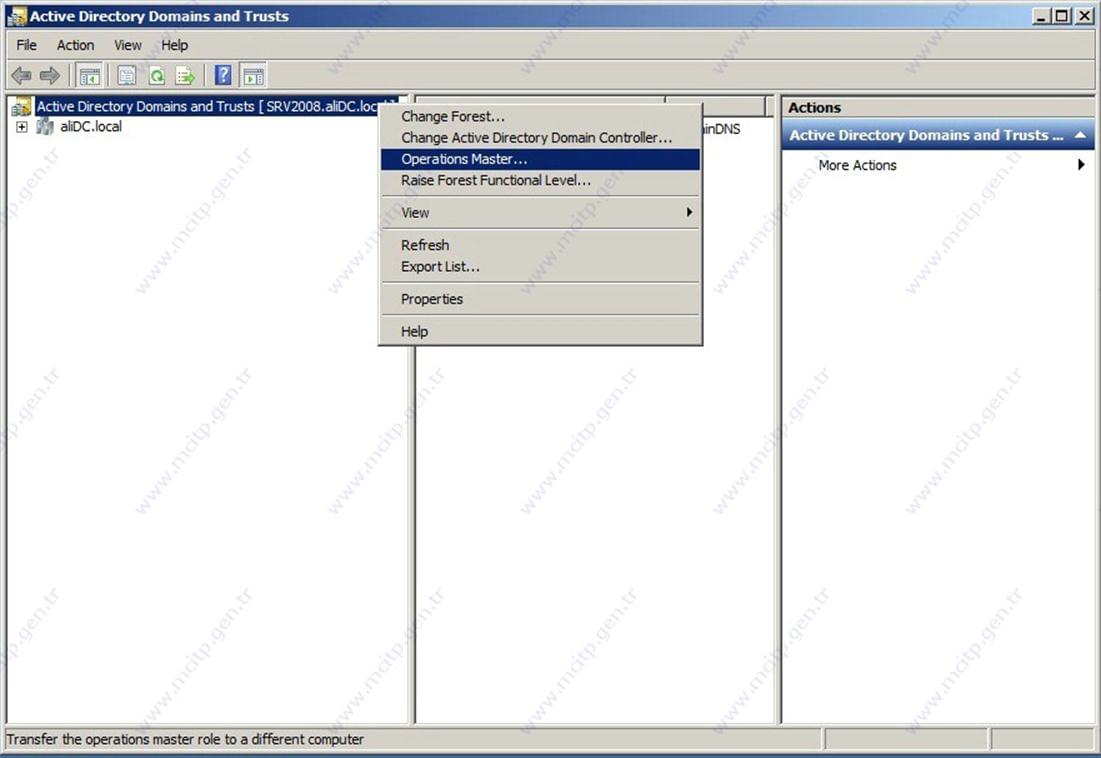Select the root Active Directory Domains and Trusts node
Image resolution: width=1101 pixels, height=758 pixels.
pos(206,106)
